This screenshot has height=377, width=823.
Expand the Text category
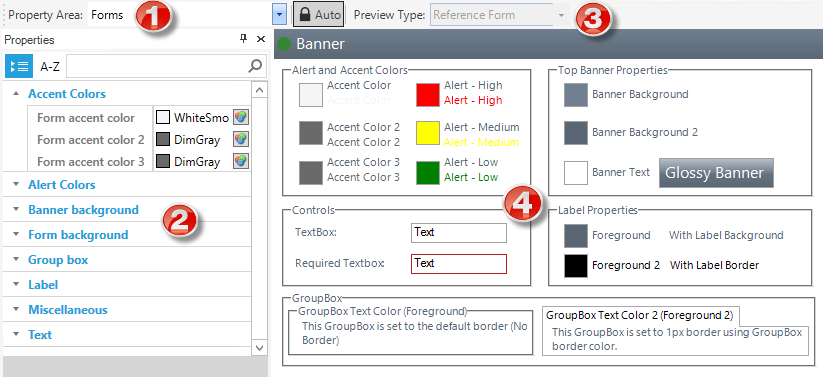pos(16,334)
